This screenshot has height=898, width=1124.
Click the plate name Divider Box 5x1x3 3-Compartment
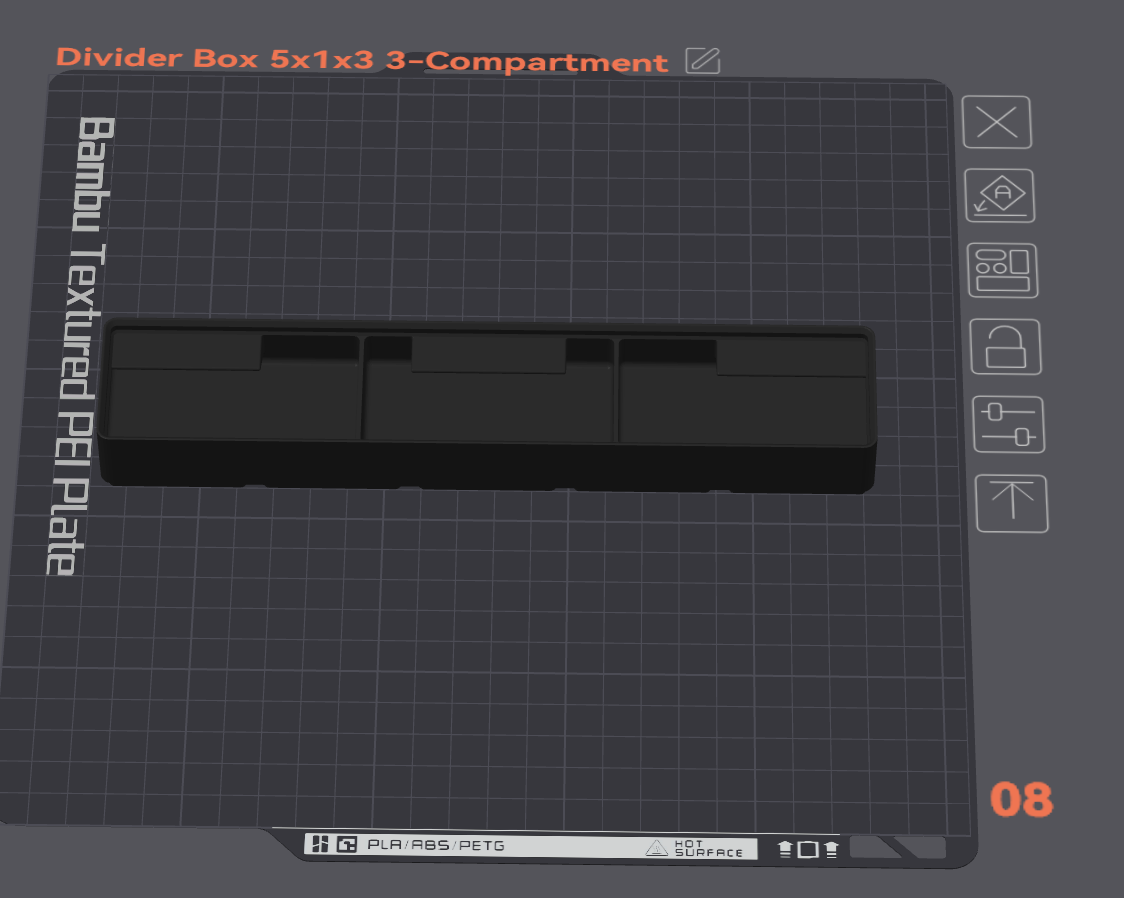(362, 60)
